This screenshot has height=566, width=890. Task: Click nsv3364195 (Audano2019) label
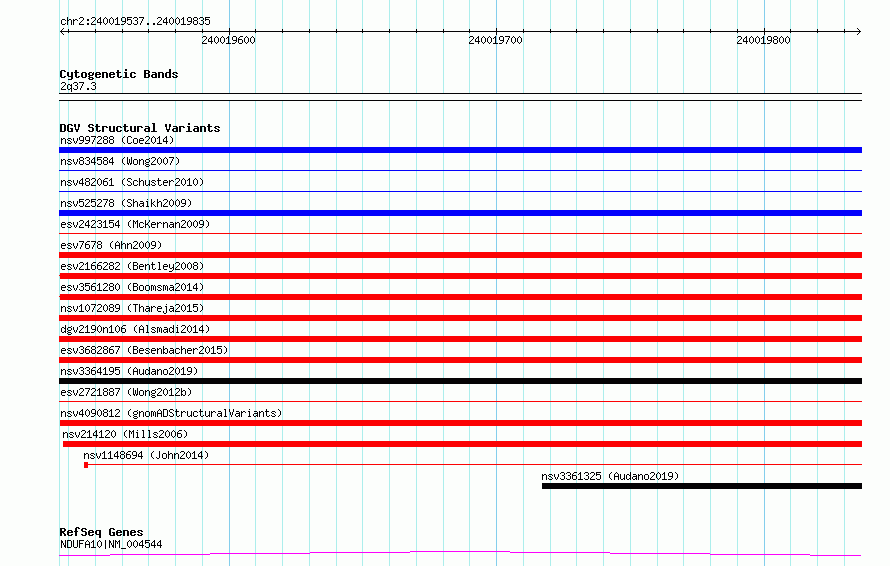click(x=129, y=371)
